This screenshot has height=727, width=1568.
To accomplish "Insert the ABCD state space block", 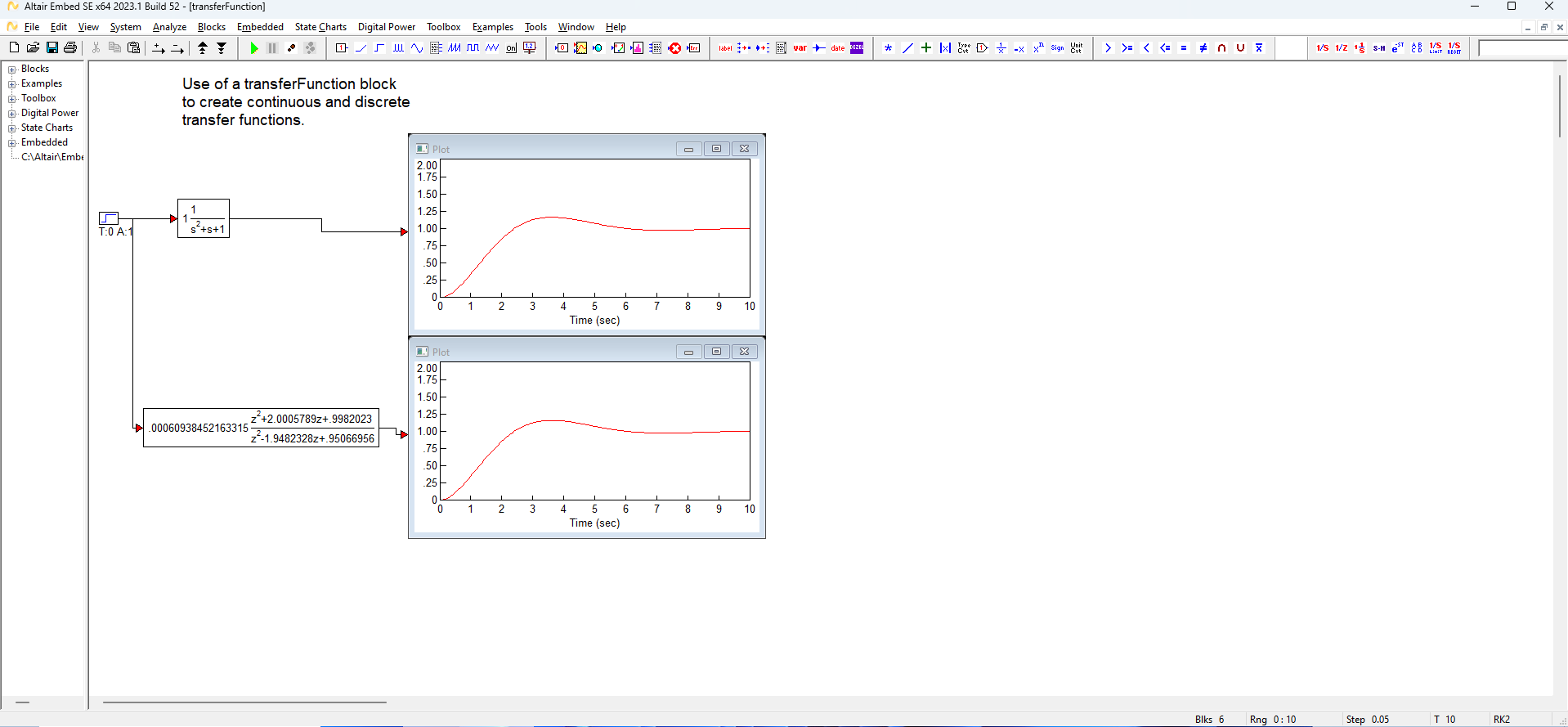I will [x=1417, y=48].
